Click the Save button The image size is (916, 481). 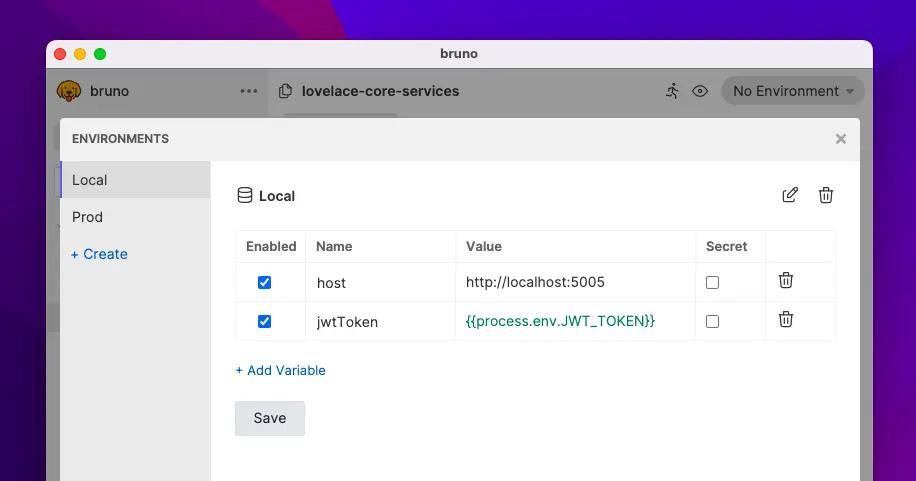point(270,418)
